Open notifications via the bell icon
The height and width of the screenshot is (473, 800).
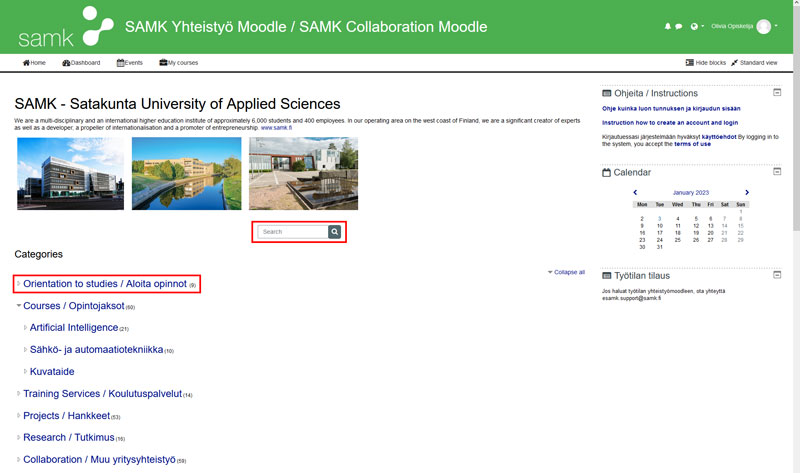pos(667,27)
